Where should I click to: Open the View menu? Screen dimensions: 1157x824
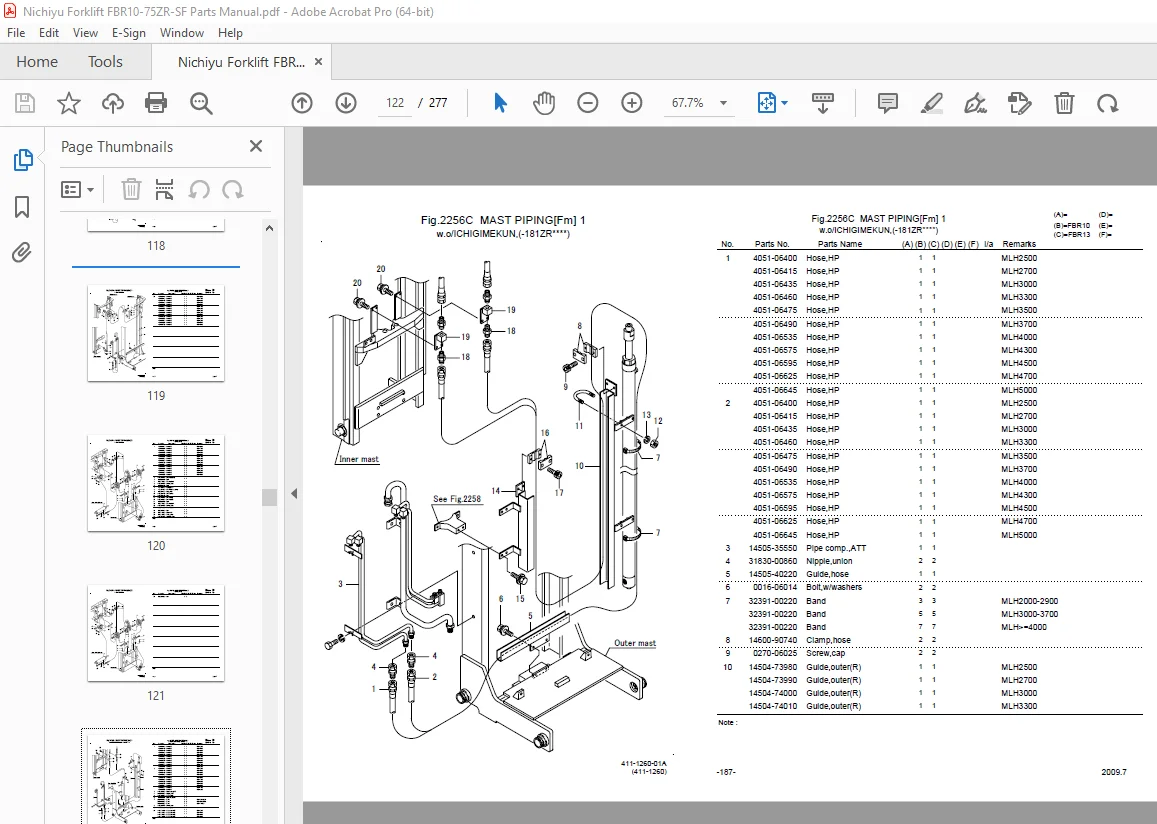pos(85,32)
